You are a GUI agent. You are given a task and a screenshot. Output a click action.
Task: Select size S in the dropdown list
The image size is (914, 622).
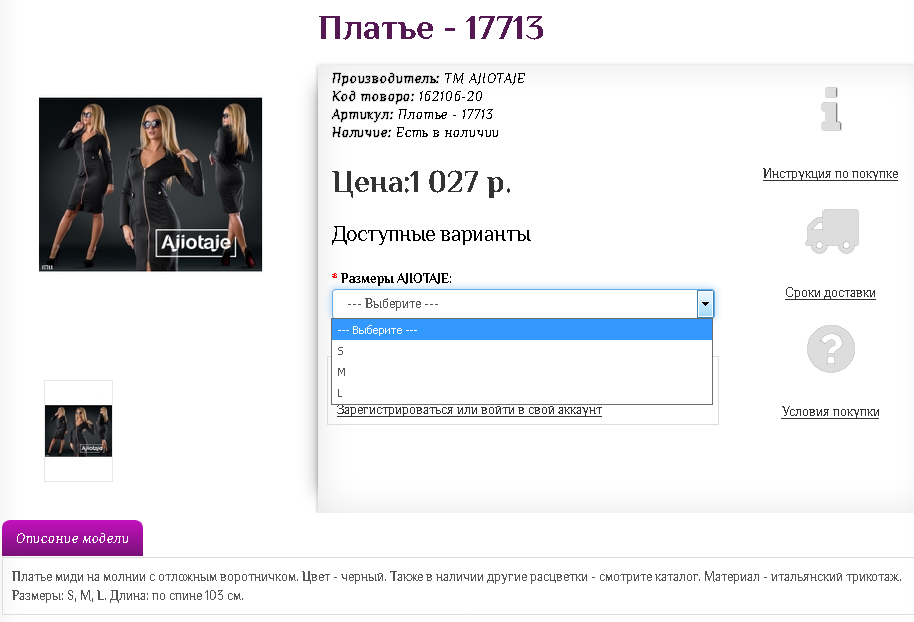pyautogui.click(x=522, y=351)
